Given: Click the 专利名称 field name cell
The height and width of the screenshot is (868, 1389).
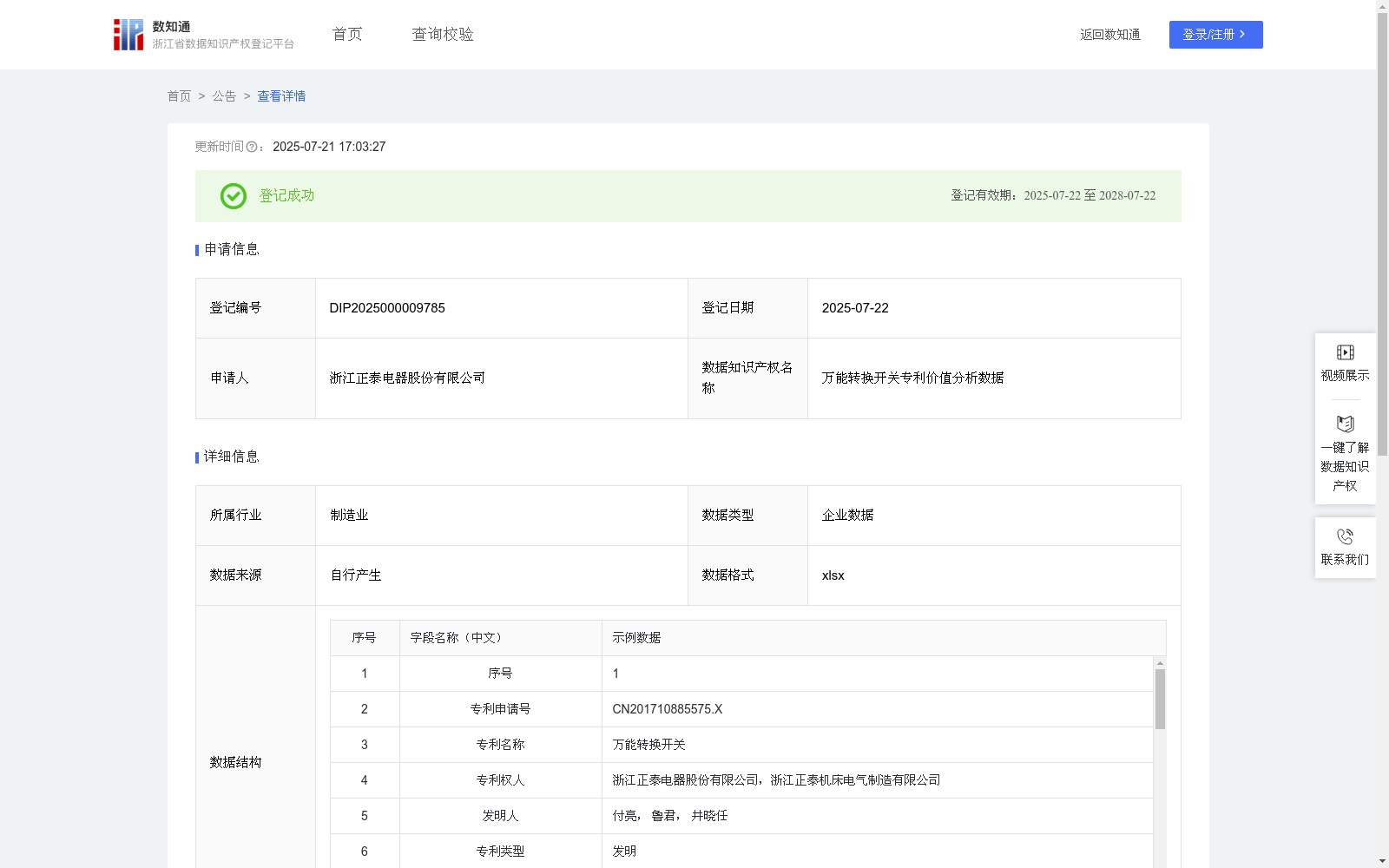Looking at the screenshot, I should [500, 745].
